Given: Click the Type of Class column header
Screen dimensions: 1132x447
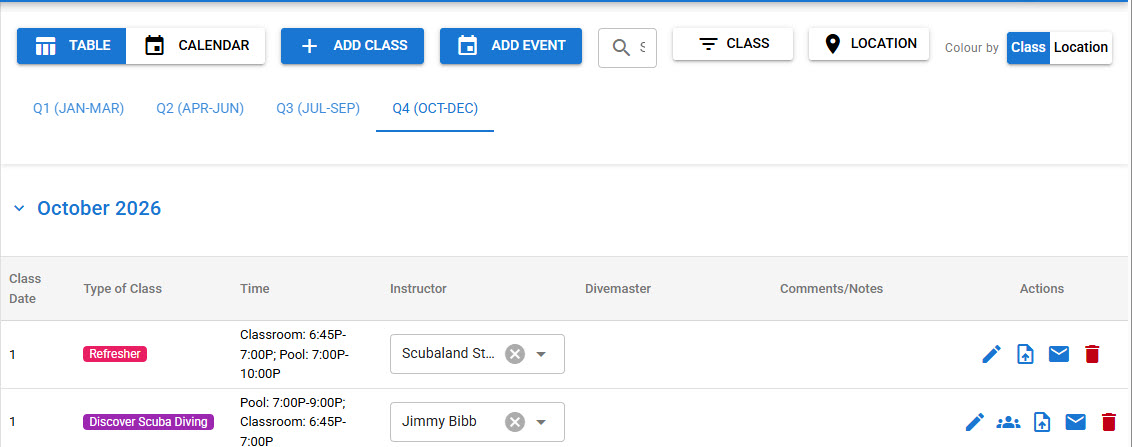Looking at the screenshot, I should click(123, 289).
